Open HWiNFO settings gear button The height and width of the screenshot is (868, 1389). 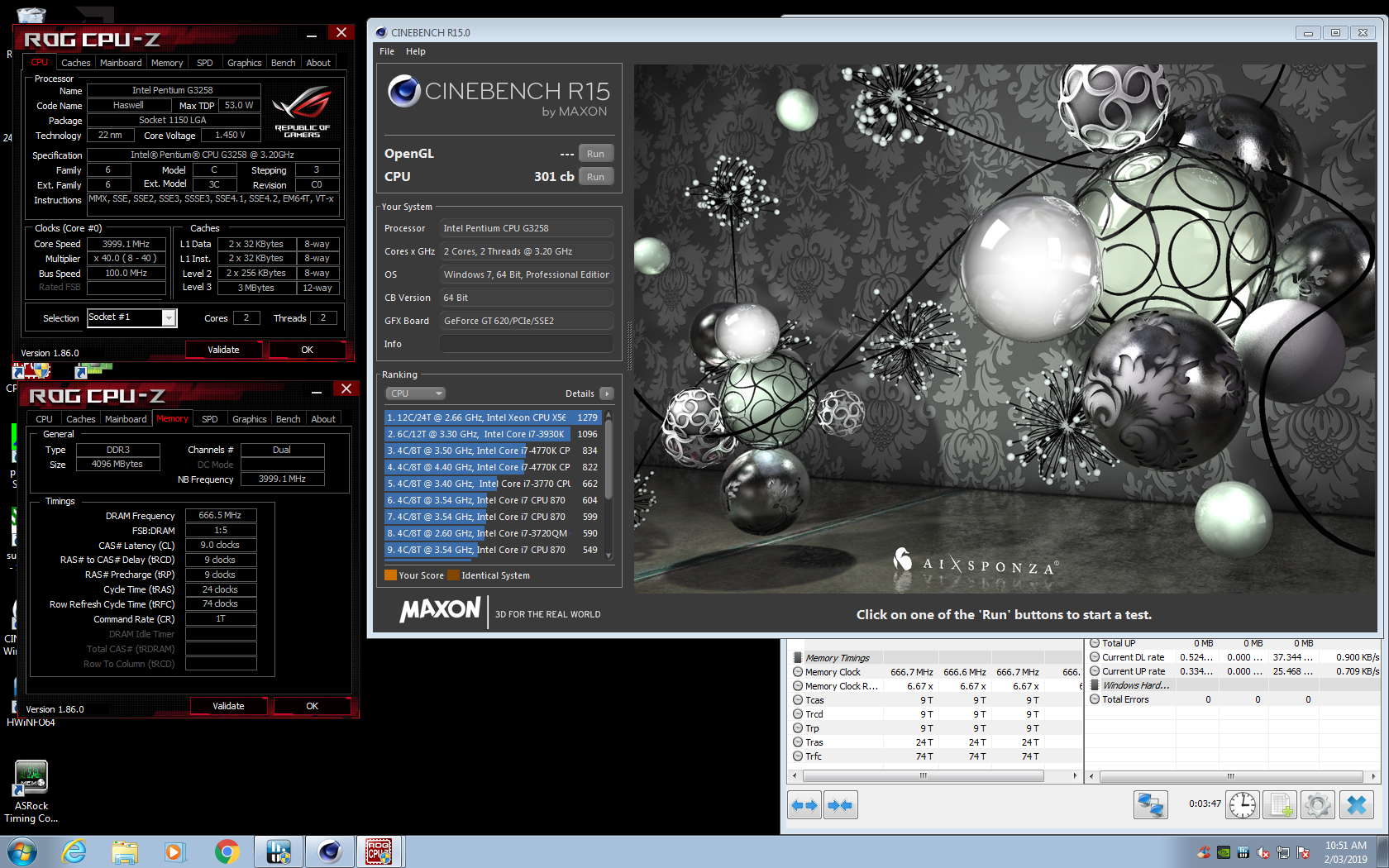point(1317,804)
